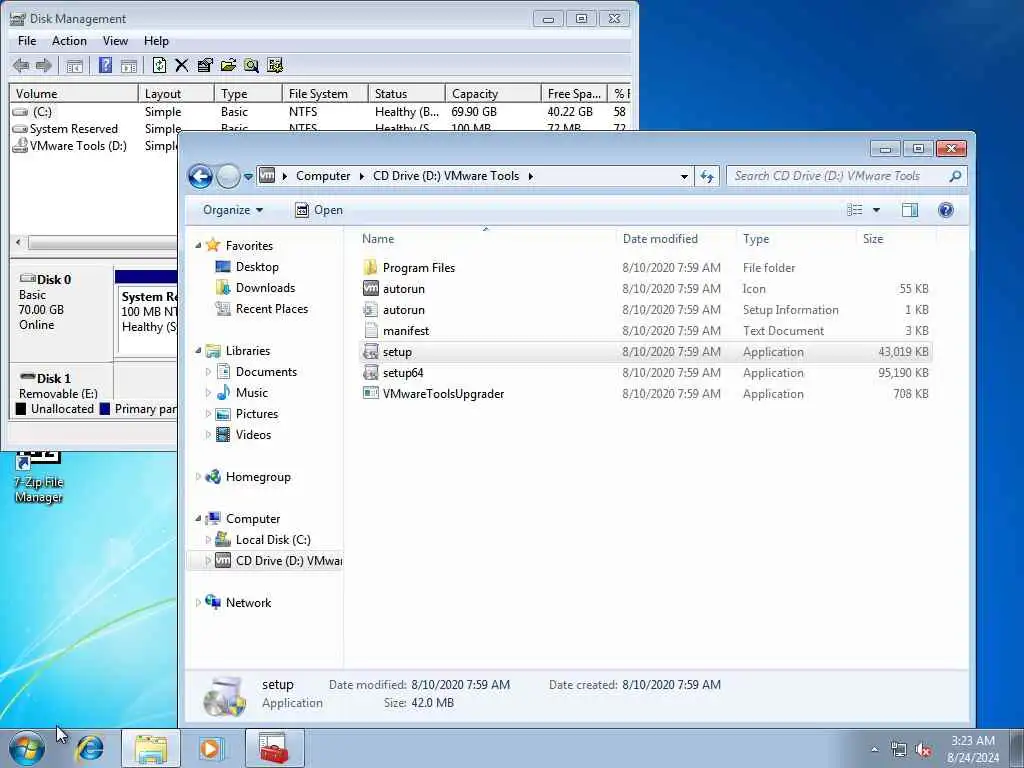This screenshot has height=768, width=1024.
Task: Show the preview pane icon in Explorer
Action: tap(910, 210)
